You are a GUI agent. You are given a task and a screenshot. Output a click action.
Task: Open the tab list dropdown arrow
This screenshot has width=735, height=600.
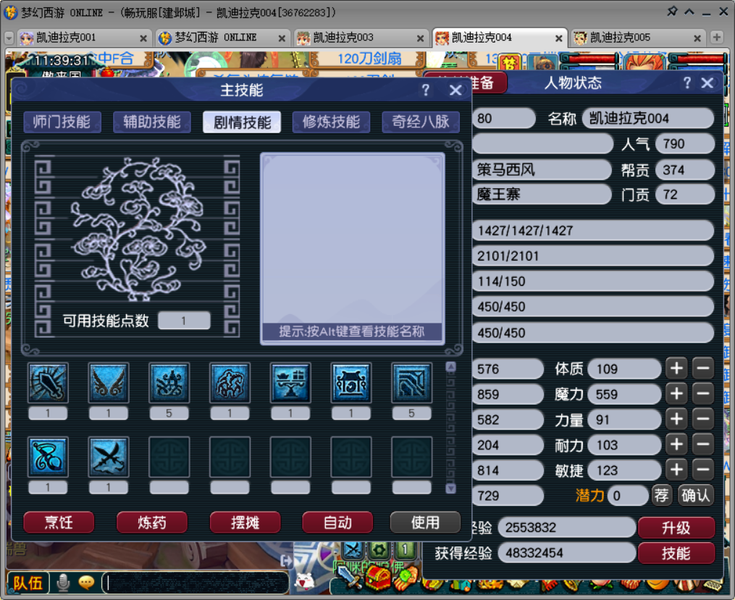9,38
